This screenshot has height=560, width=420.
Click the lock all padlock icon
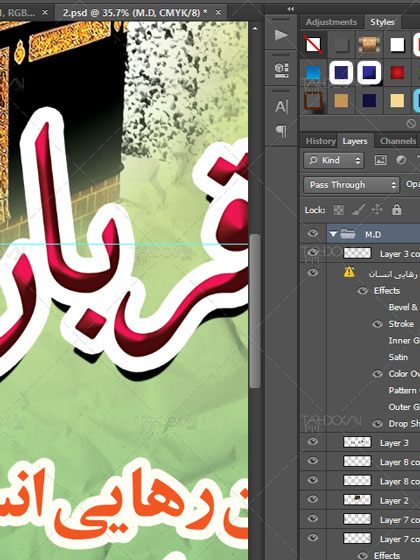coord(396,210)
